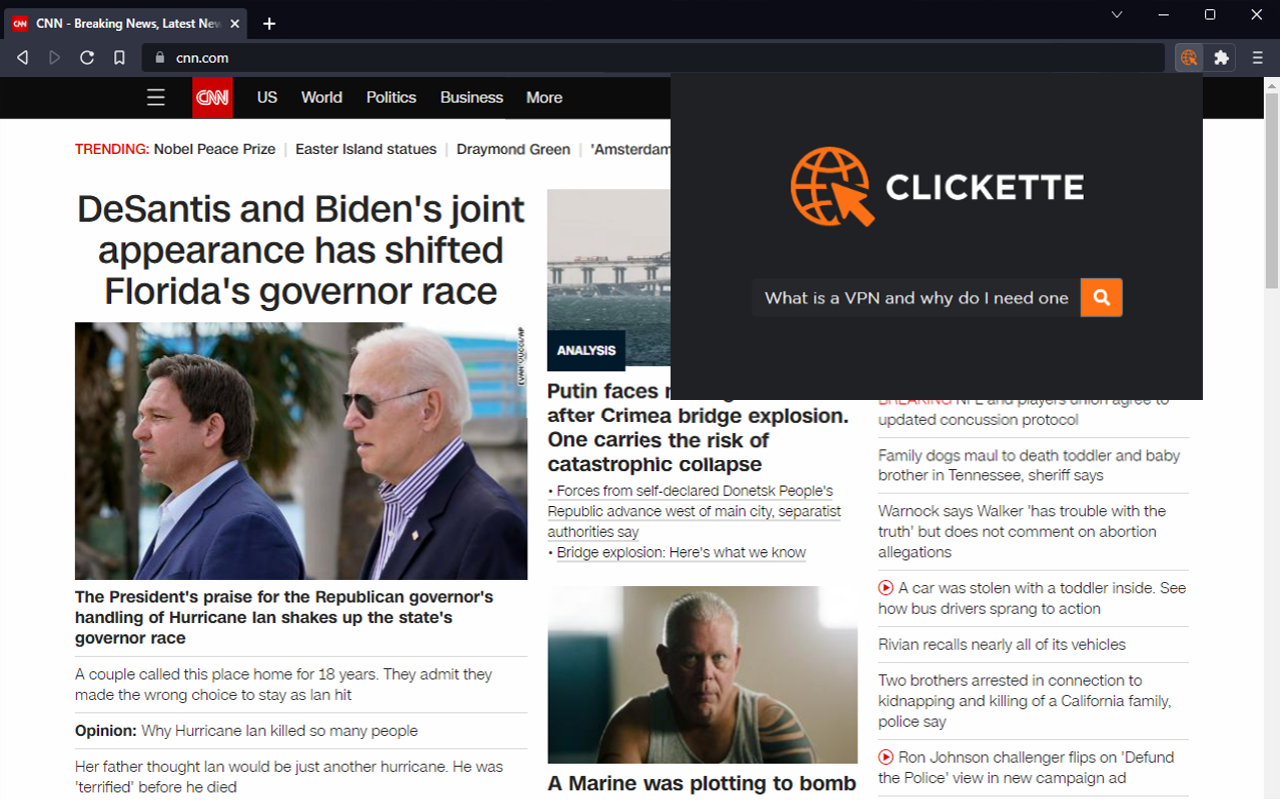Open the Politics section in CNN nav
Viewport: 1280px width, 800px height.
391,97
